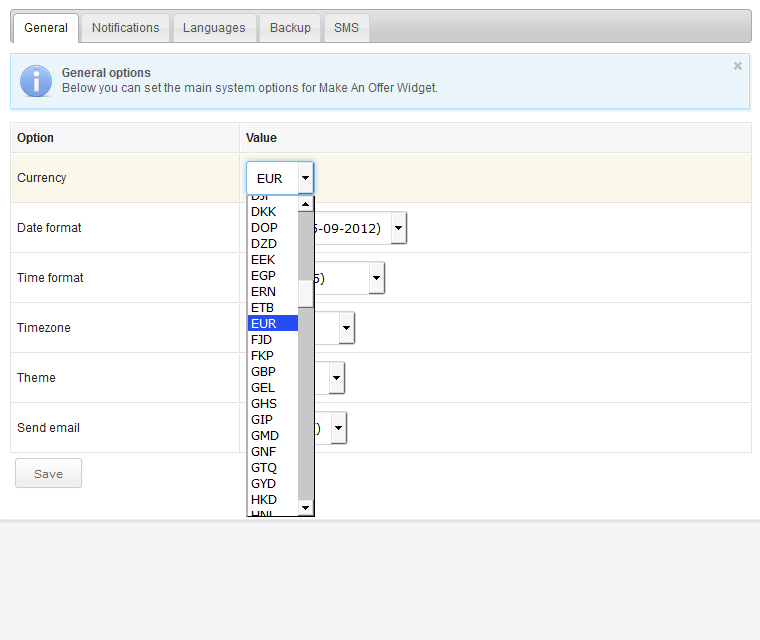Open the Languages tab
This screenshot has height=640, width=760.
pos(214,28)
